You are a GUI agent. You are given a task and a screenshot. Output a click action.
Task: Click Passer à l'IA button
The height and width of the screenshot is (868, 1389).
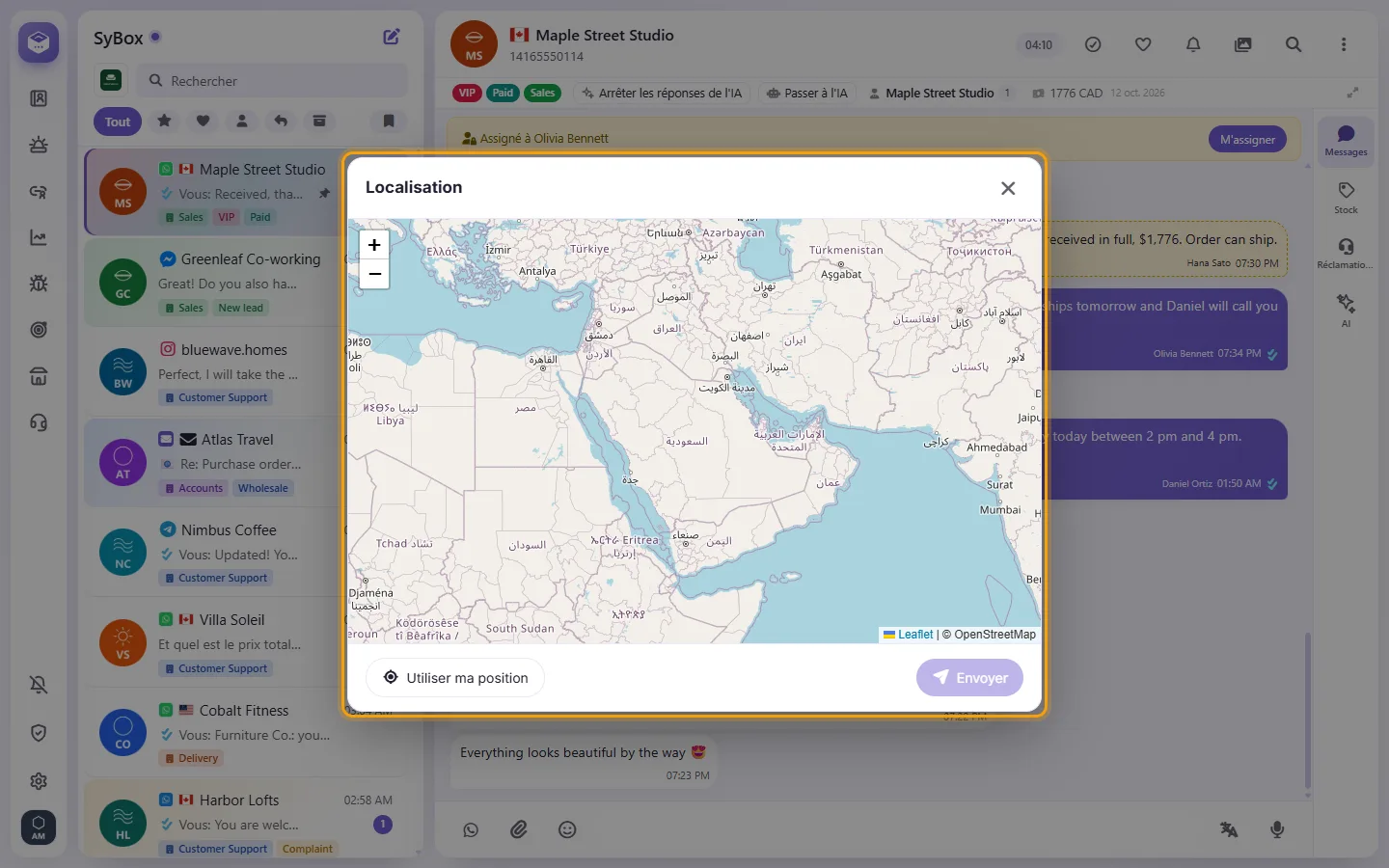pos(806,94)
